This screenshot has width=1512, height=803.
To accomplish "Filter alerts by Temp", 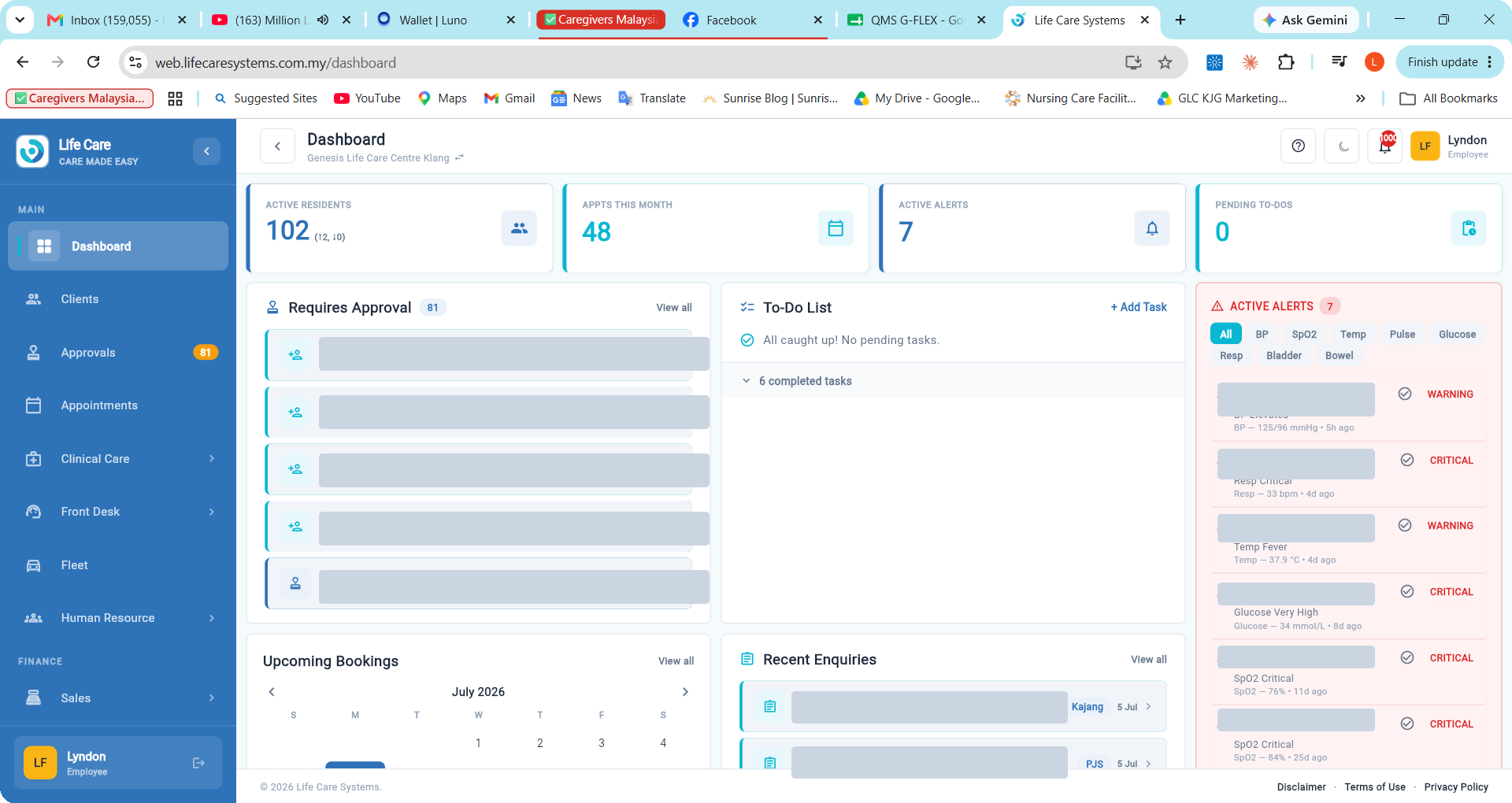I will [1353, 334].
